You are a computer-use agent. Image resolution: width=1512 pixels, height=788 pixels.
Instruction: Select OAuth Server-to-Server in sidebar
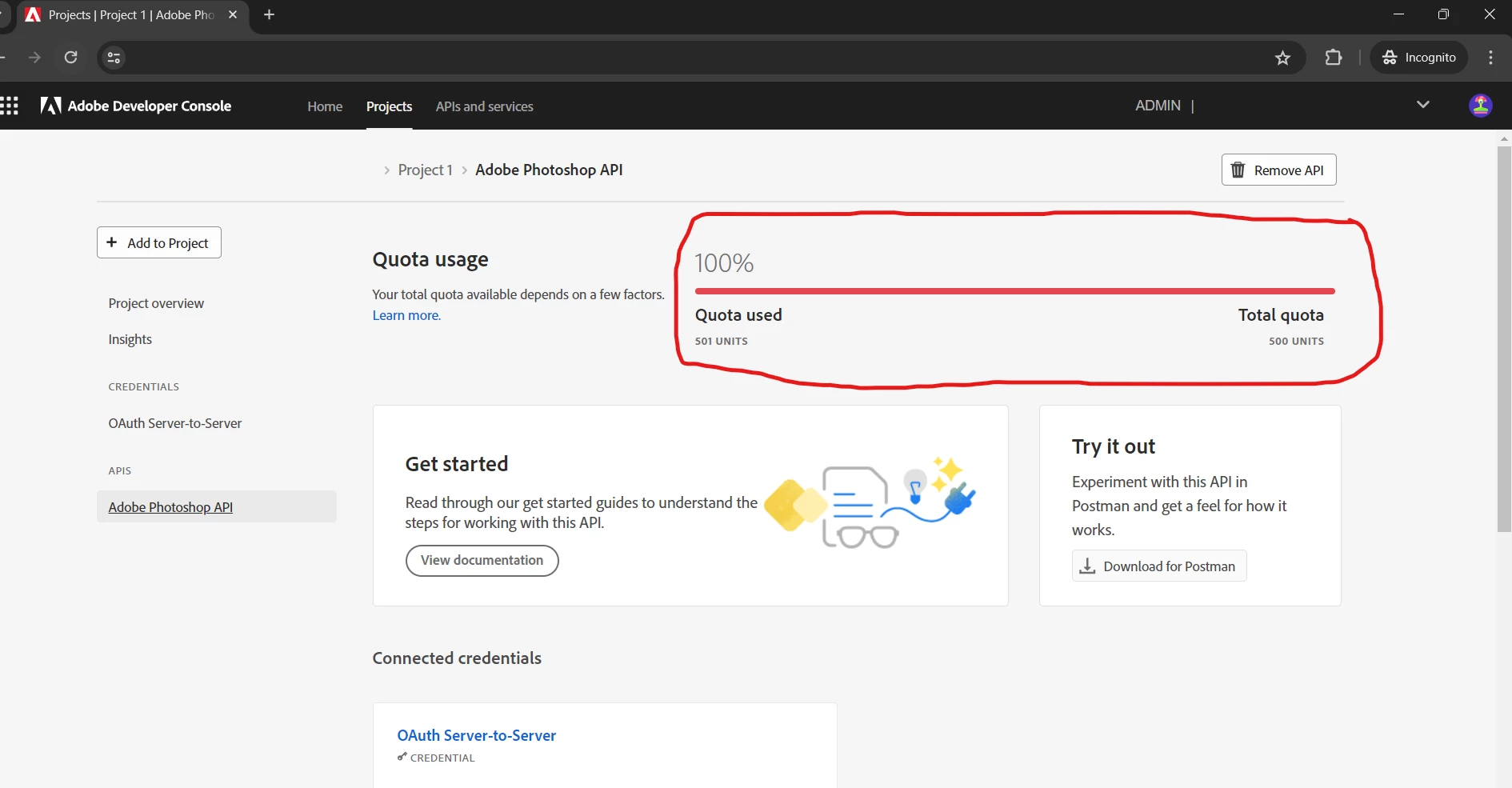[x=174, y=423]
